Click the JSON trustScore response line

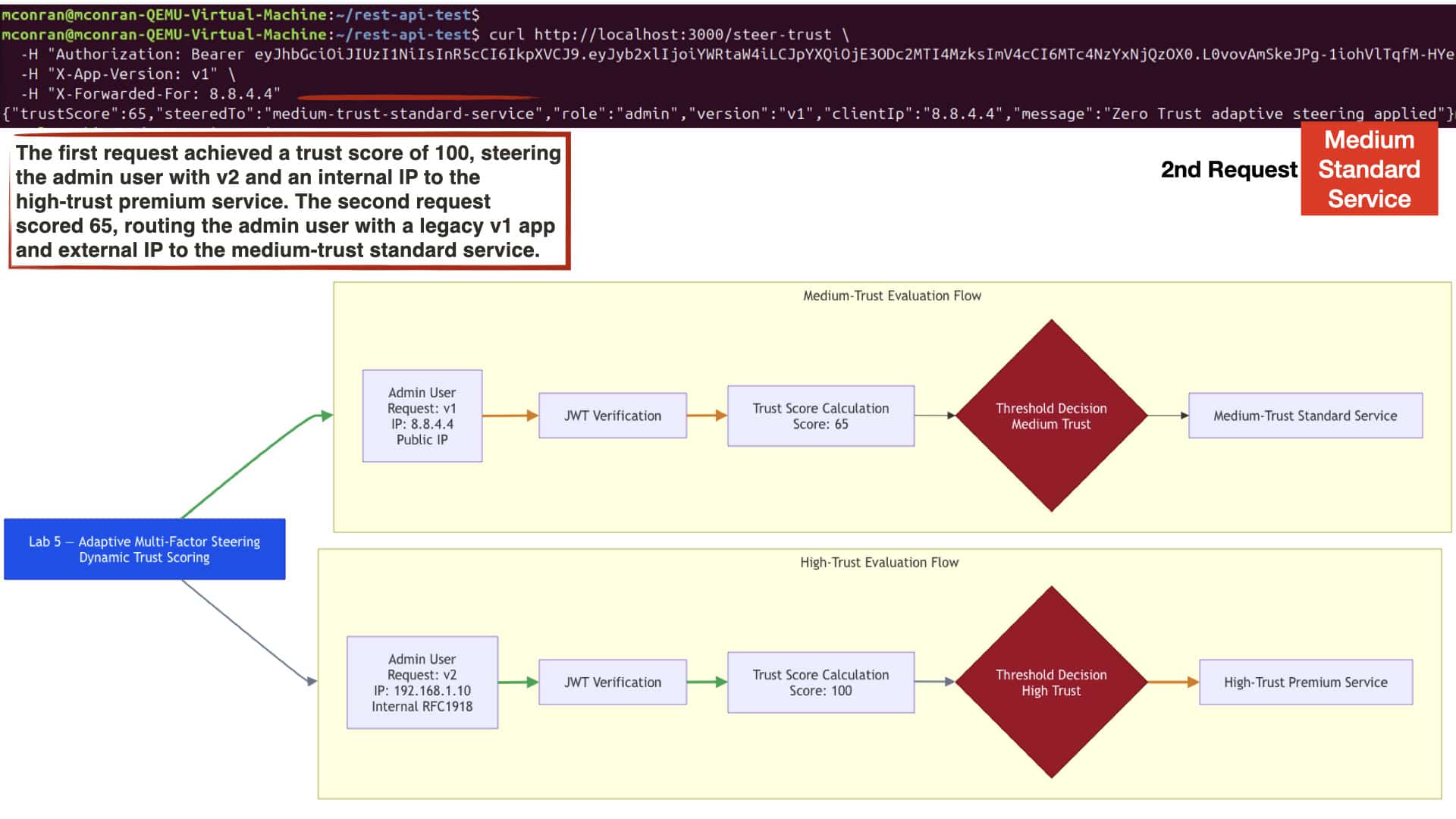pyautogui.click(x=728, y=114)
